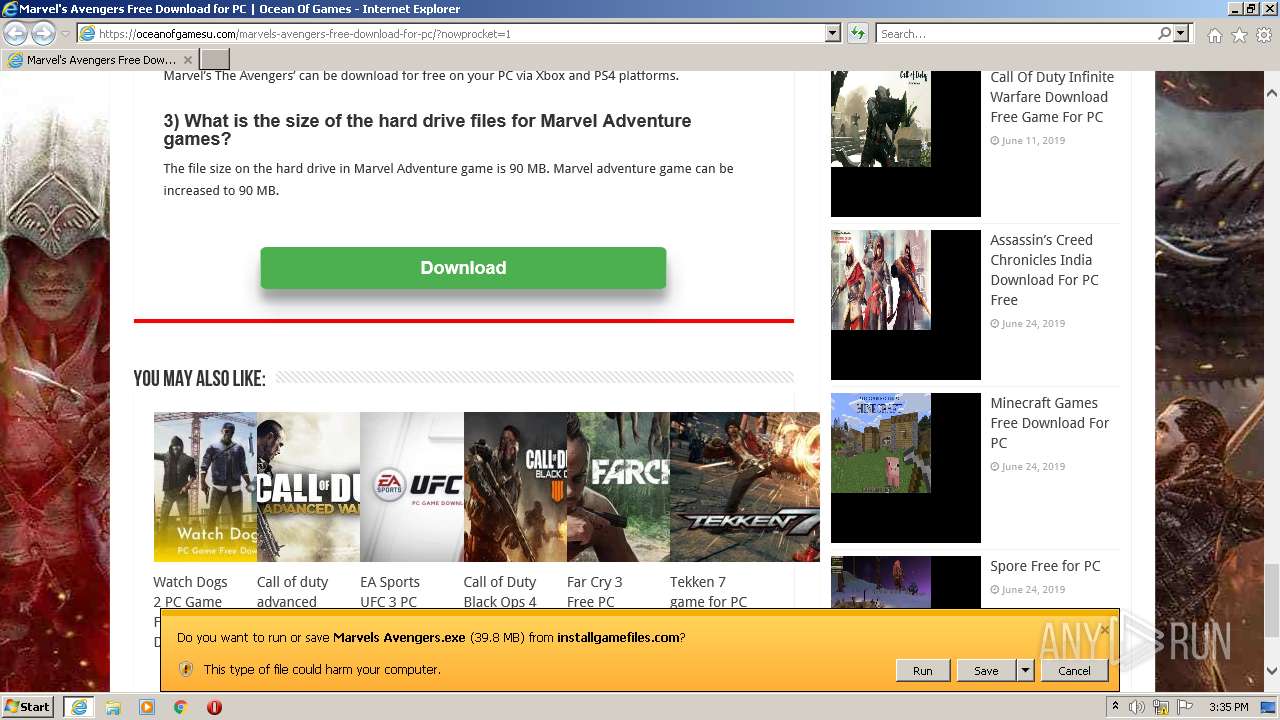Go forward with the Forward arrow
This screenshot has height=720, width=1280.
coord(43,33)
